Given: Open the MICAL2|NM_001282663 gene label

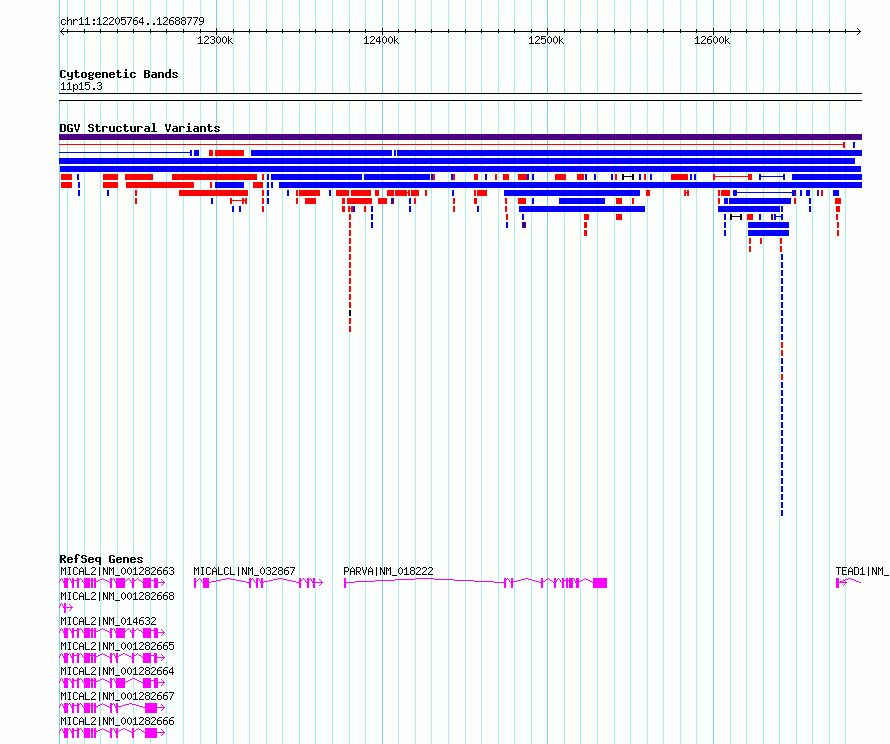Looking at the screenshot, I should (117, 571).
